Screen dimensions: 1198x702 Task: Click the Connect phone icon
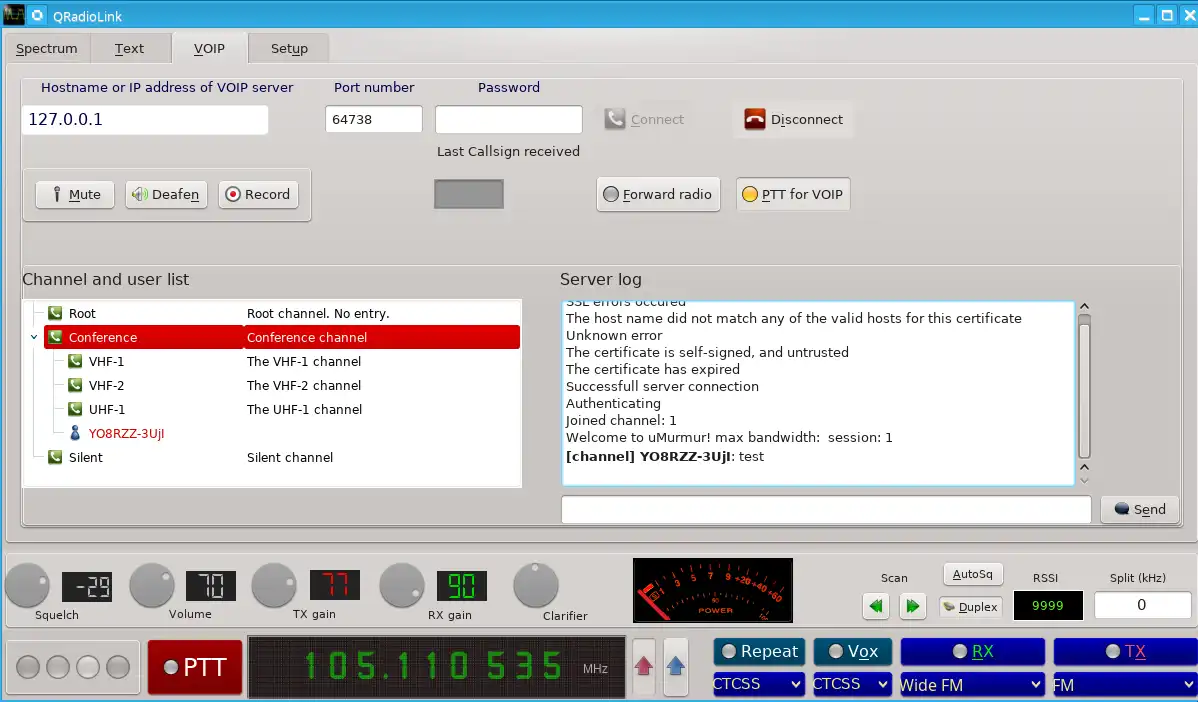(x=614, y=119)
